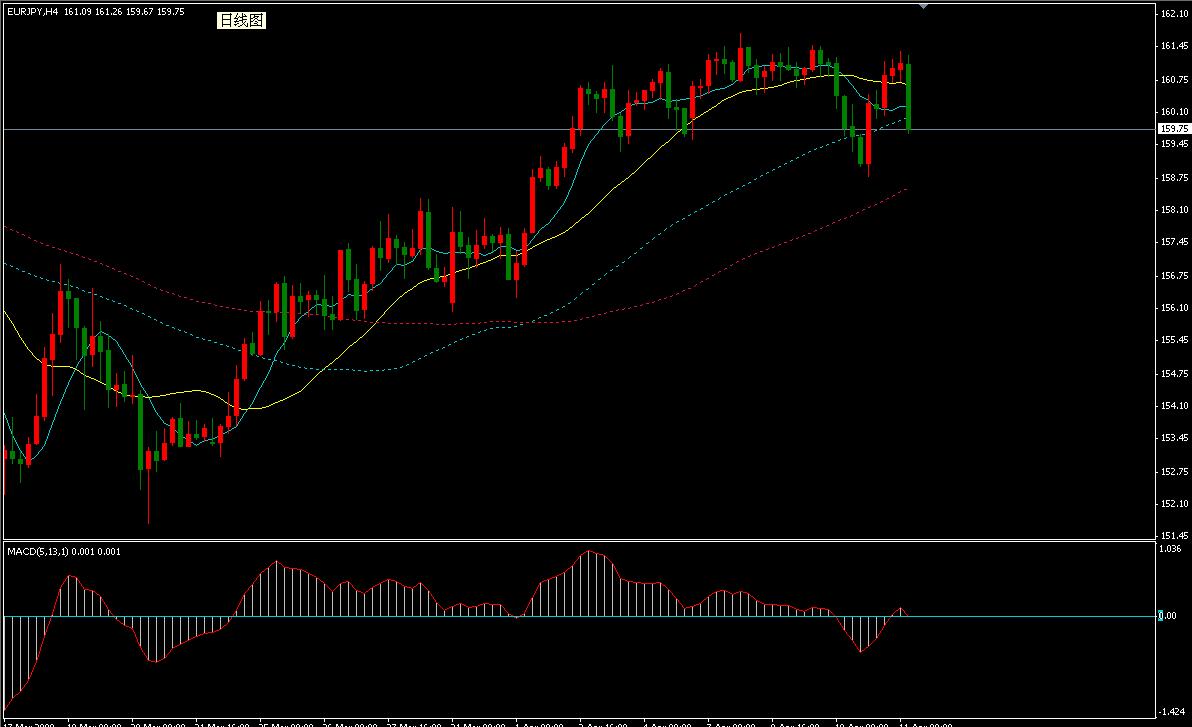Click the current price tag 159.75
Screen dimensions: 1192x727
coord(1174,129)
